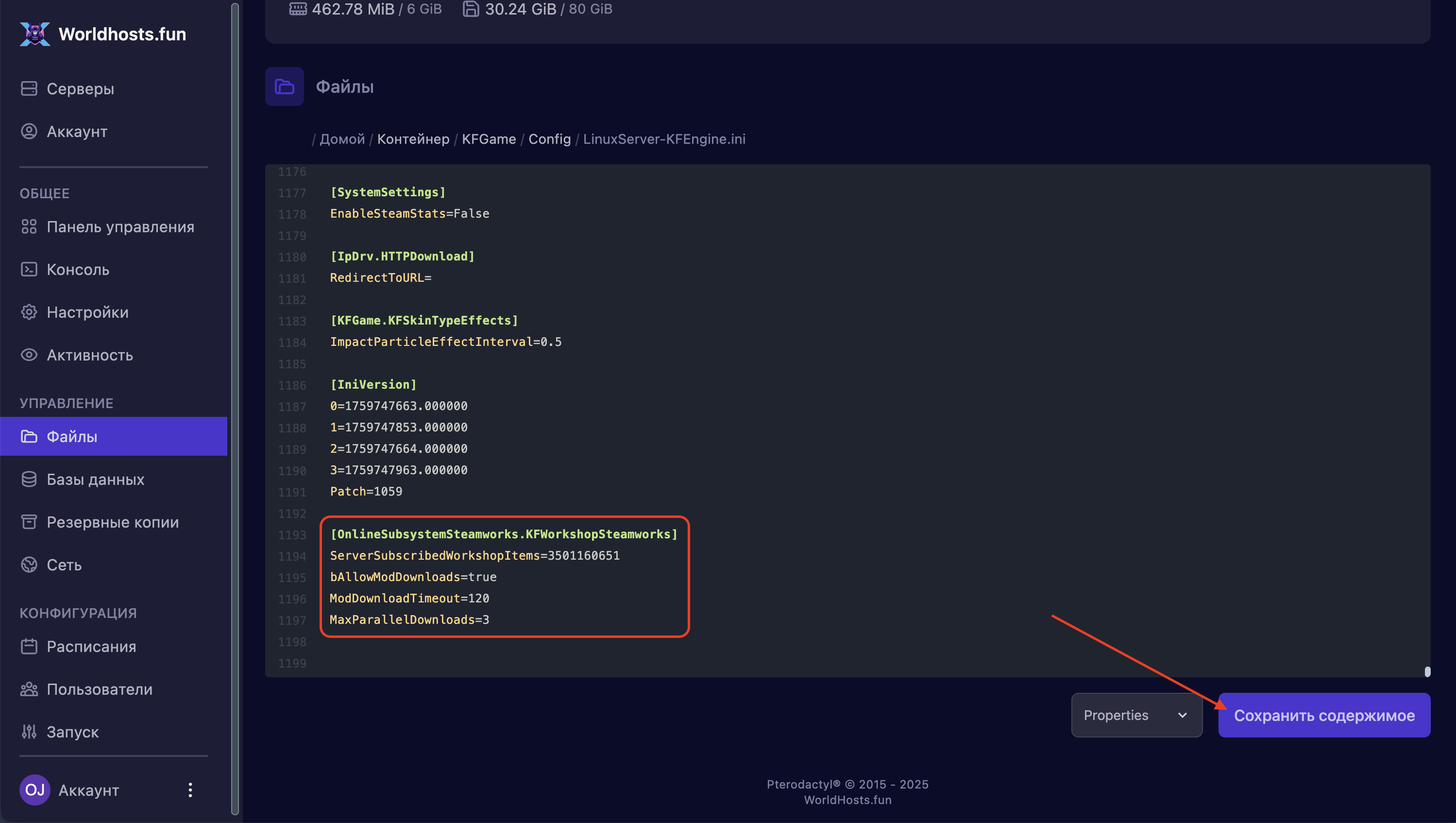1456x823 pixels.
Task: Click the Сеть globe icon
Action: click(29, 565)
